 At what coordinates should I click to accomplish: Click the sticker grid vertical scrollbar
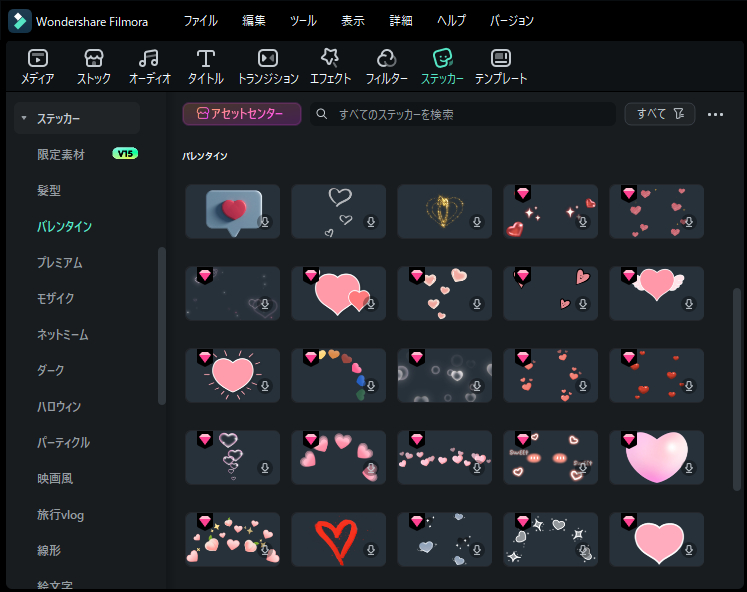tap(738, 380)
